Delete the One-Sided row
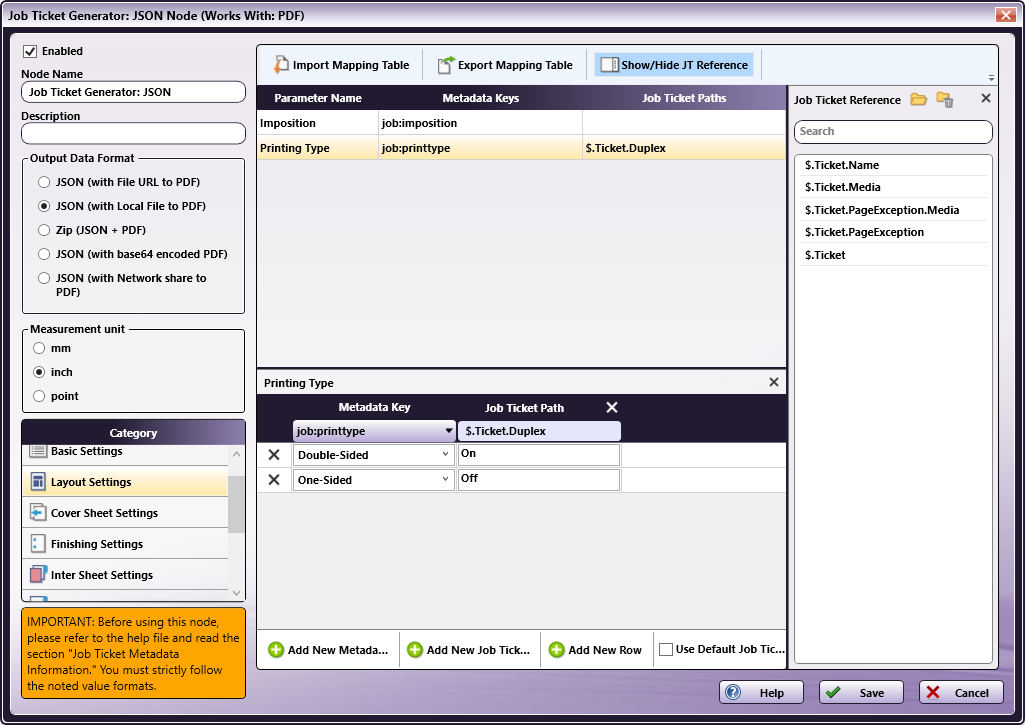 point(274,479)
